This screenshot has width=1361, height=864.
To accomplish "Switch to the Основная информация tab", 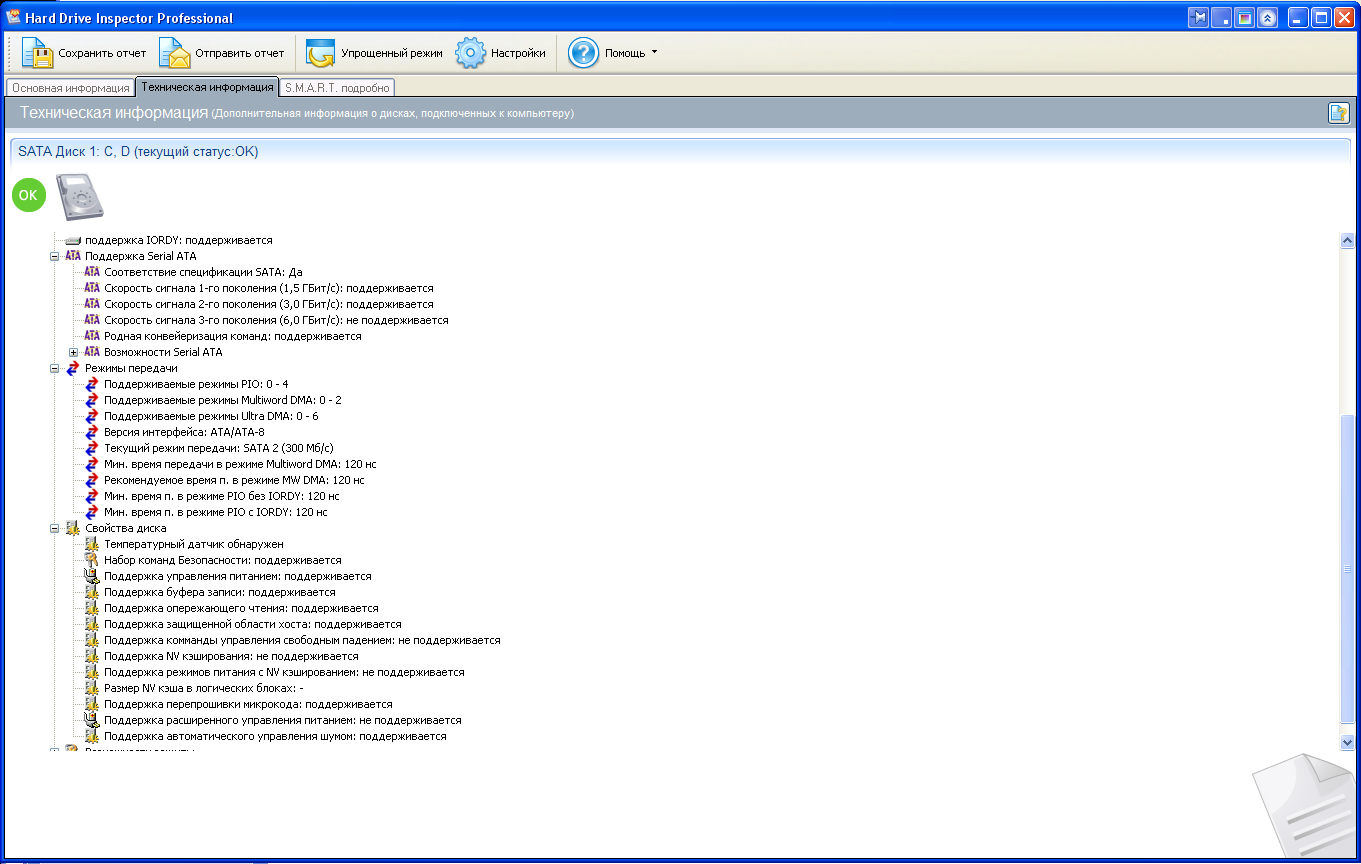I will pyautogui.click(x=71, y=88).
